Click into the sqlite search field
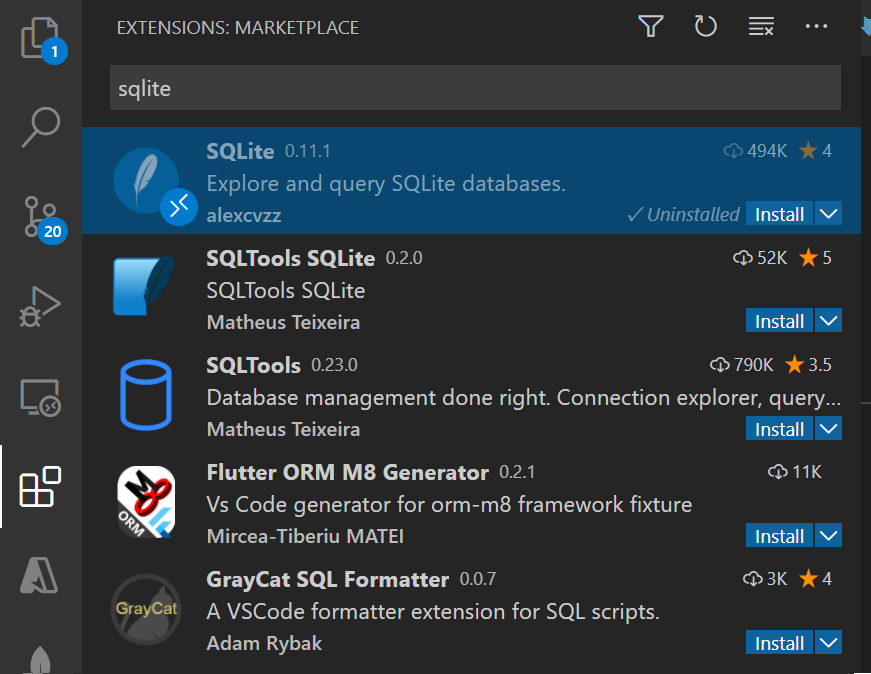Screen dimensions: 871x674 (475, 88)
